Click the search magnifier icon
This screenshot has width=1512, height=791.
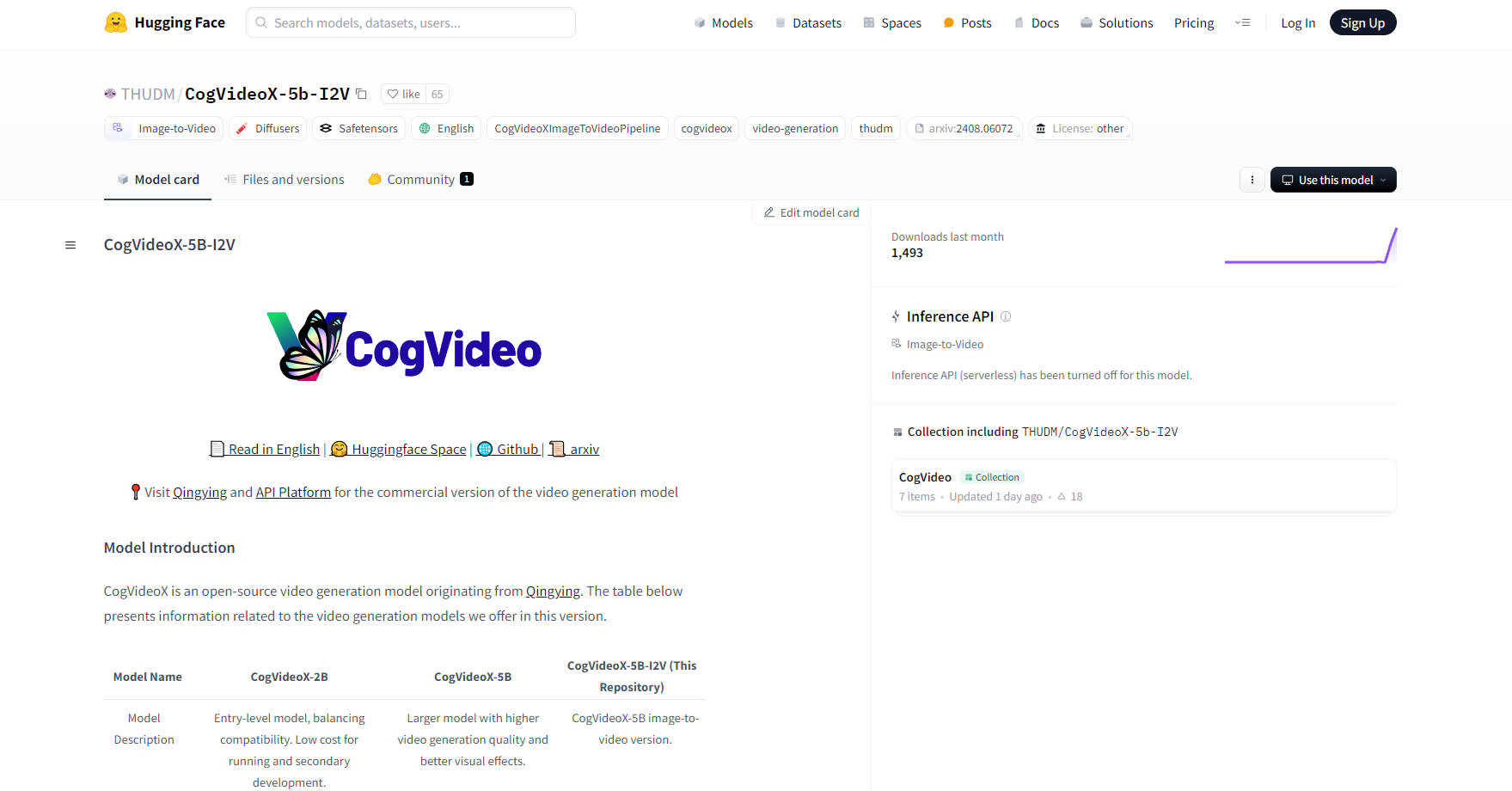[x=260, y=22]
